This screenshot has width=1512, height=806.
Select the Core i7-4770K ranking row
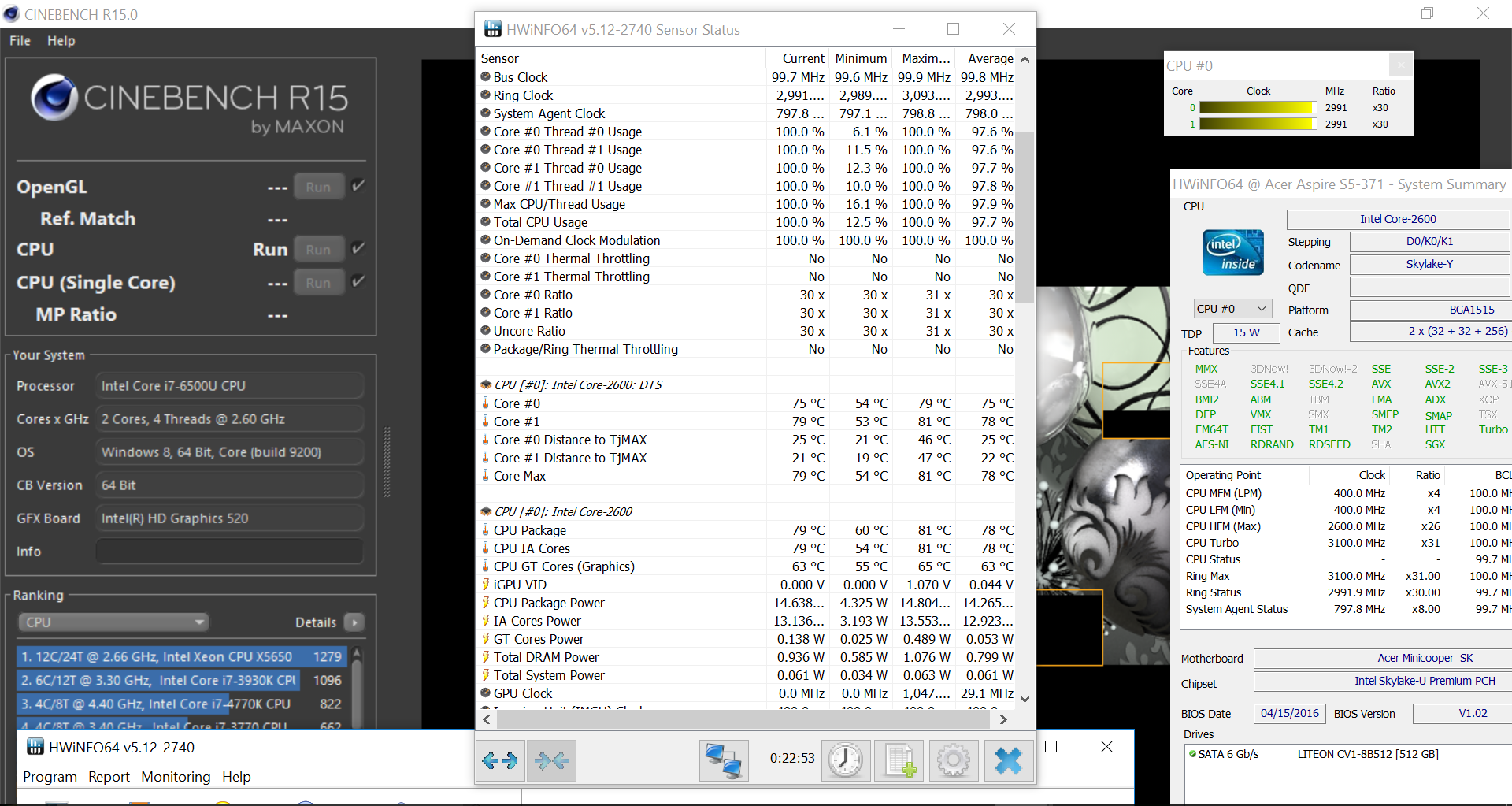[x=180, y=704]
